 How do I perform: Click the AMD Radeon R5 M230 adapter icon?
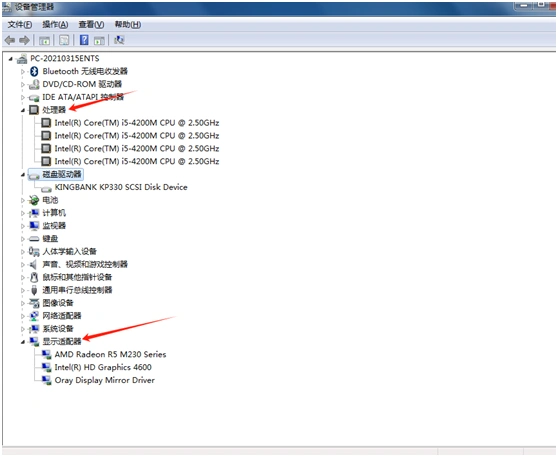coord(46,354)
